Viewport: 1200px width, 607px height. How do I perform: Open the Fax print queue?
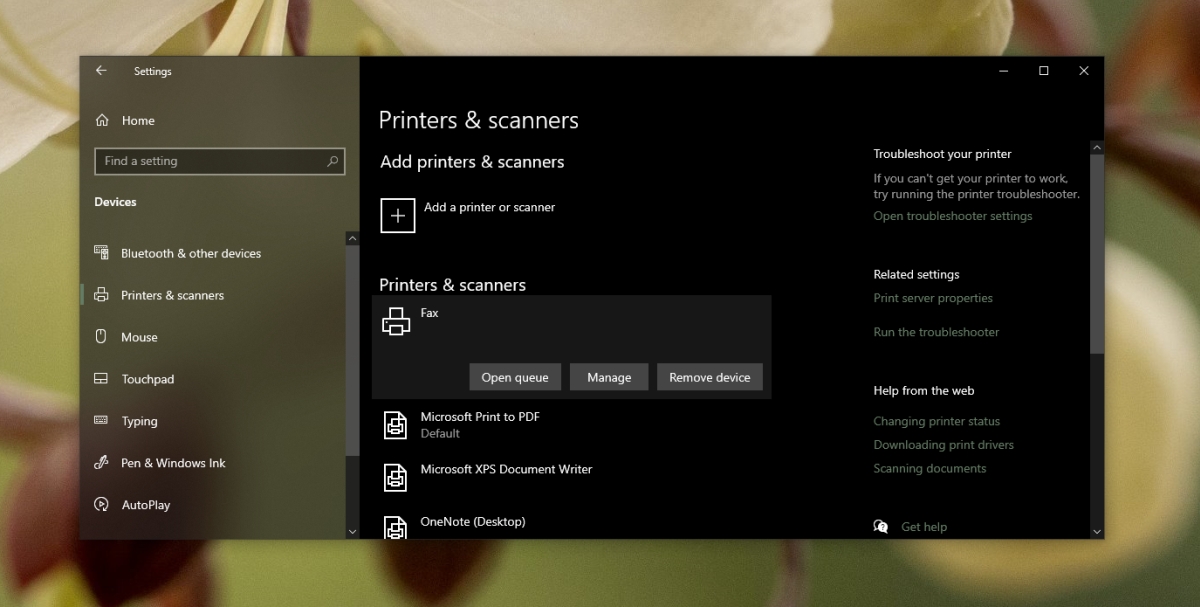coord(515,377)
